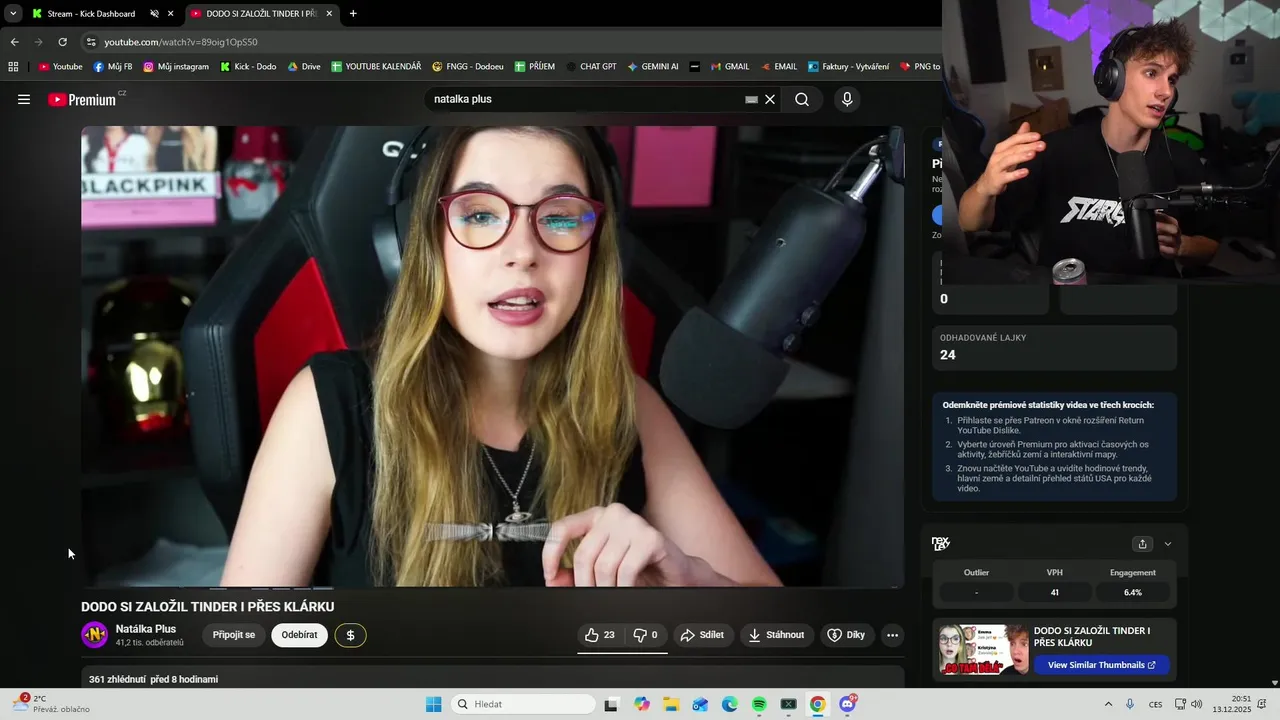Click the Připojit se join button

[x=234, y=635]
